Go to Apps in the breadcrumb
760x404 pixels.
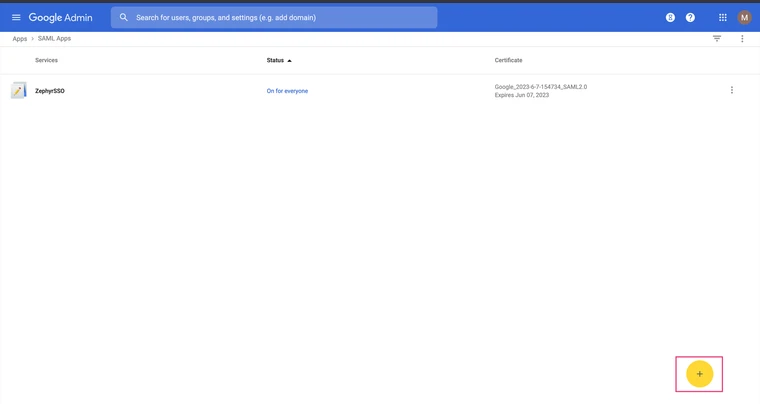click(20, 39)
